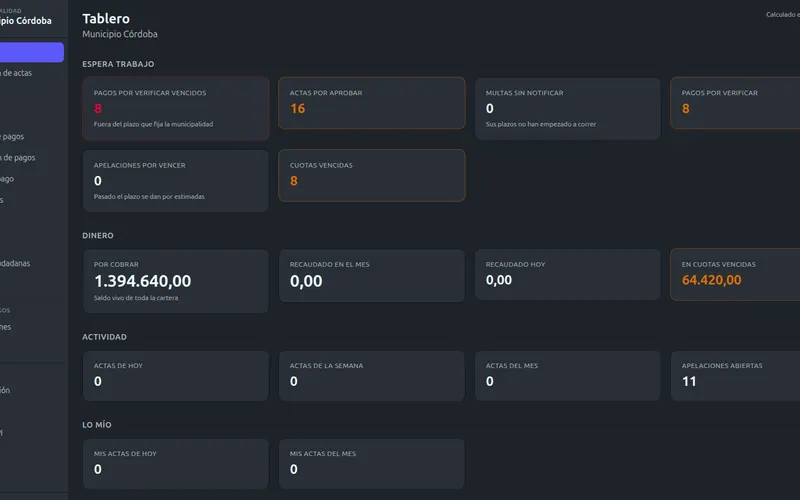The width and height of the screenshot is (800, 500).
Task: Open the Multas sin notificar card
Action: point(567,109)
